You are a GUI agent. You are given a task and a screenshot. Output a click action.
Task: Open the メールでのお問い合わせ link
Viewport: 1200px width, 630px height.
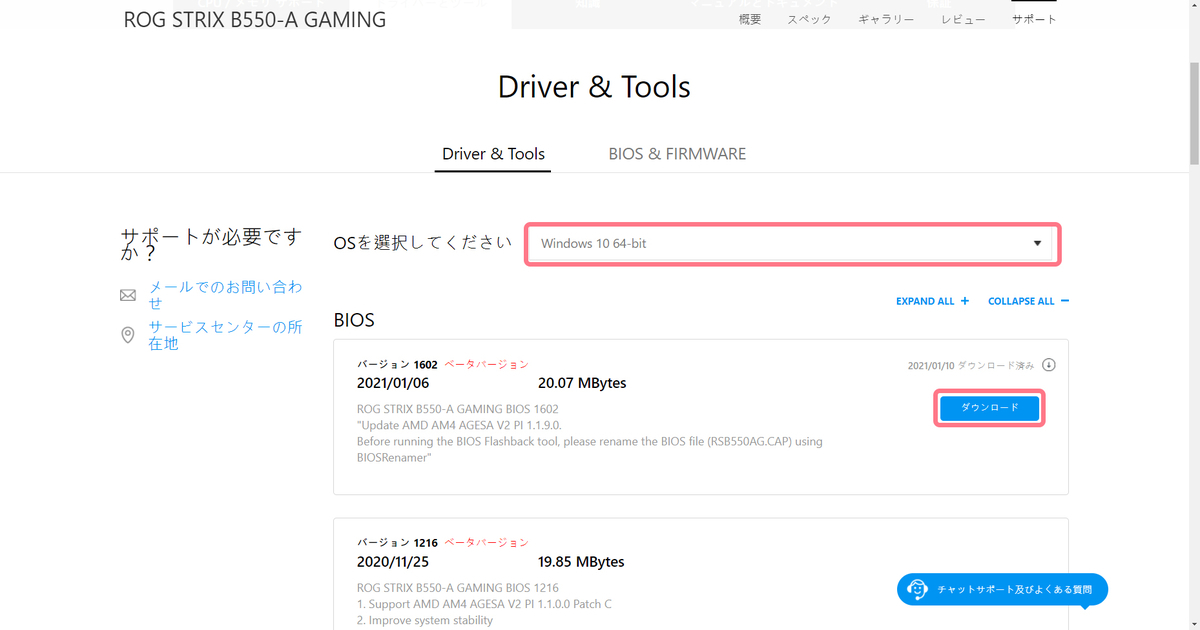click(225, 296)
